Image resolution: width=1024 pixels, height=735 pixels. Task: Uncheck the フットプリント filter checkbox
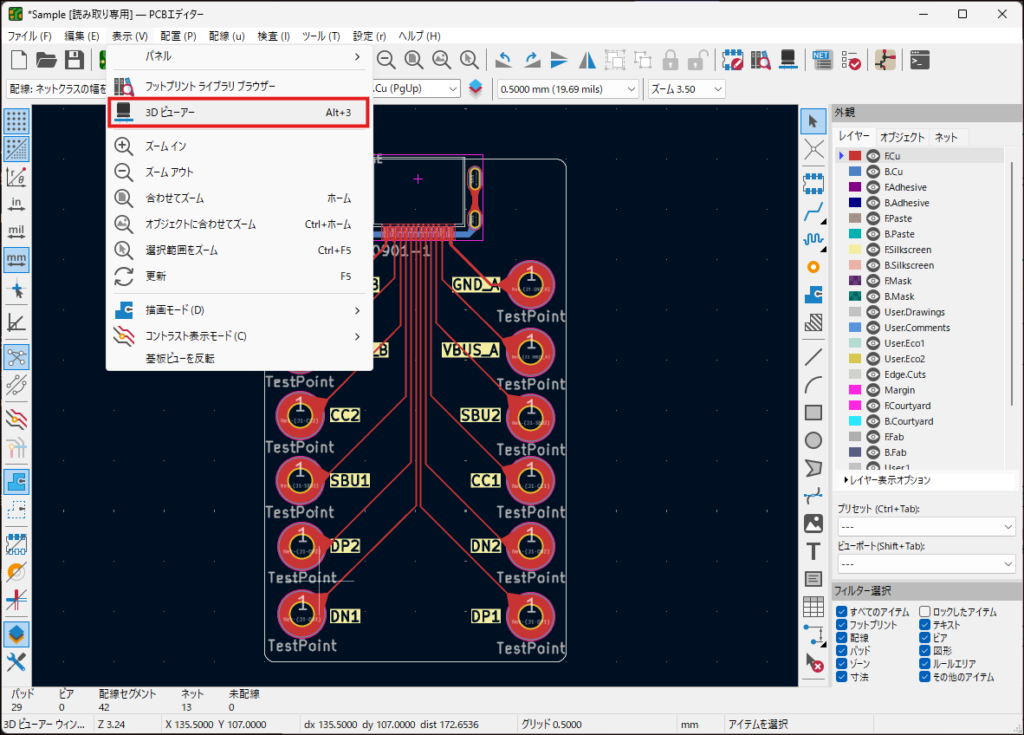tap(842, 625)
